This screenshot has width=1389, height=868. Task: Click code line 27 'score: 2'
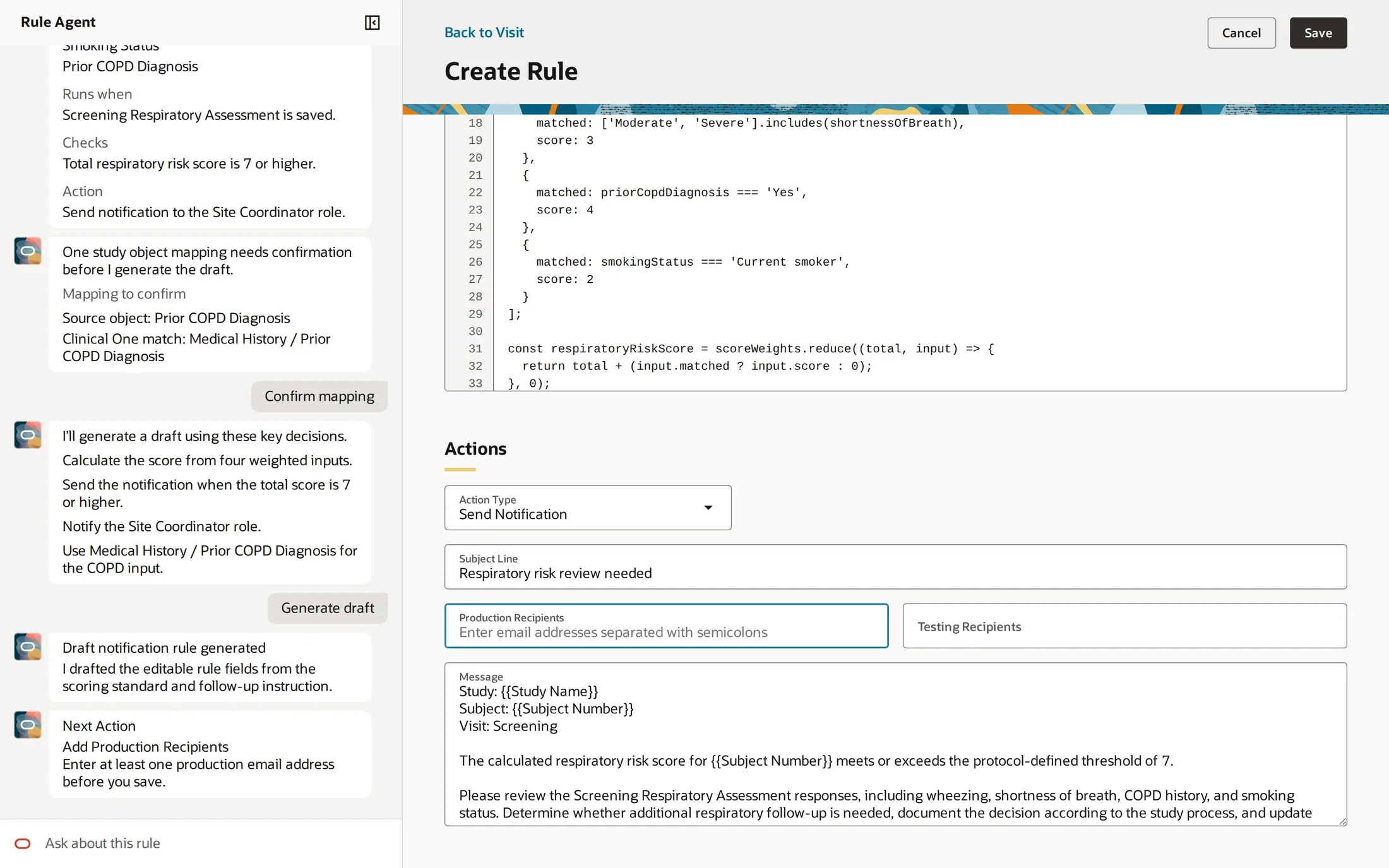coord(565,280)
